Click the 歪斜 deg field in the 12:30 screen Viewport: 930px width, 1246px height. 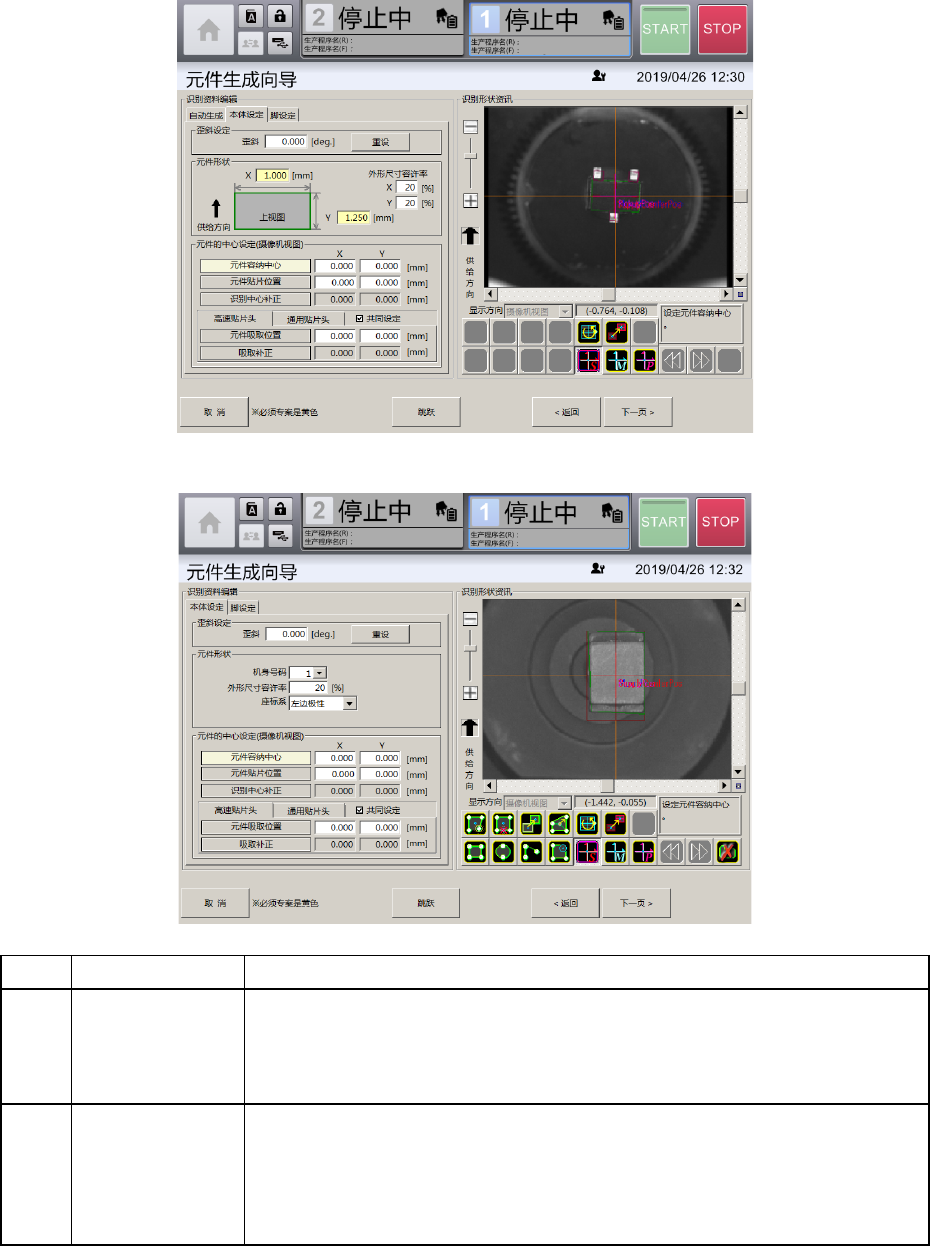click(x=286, y=142)
